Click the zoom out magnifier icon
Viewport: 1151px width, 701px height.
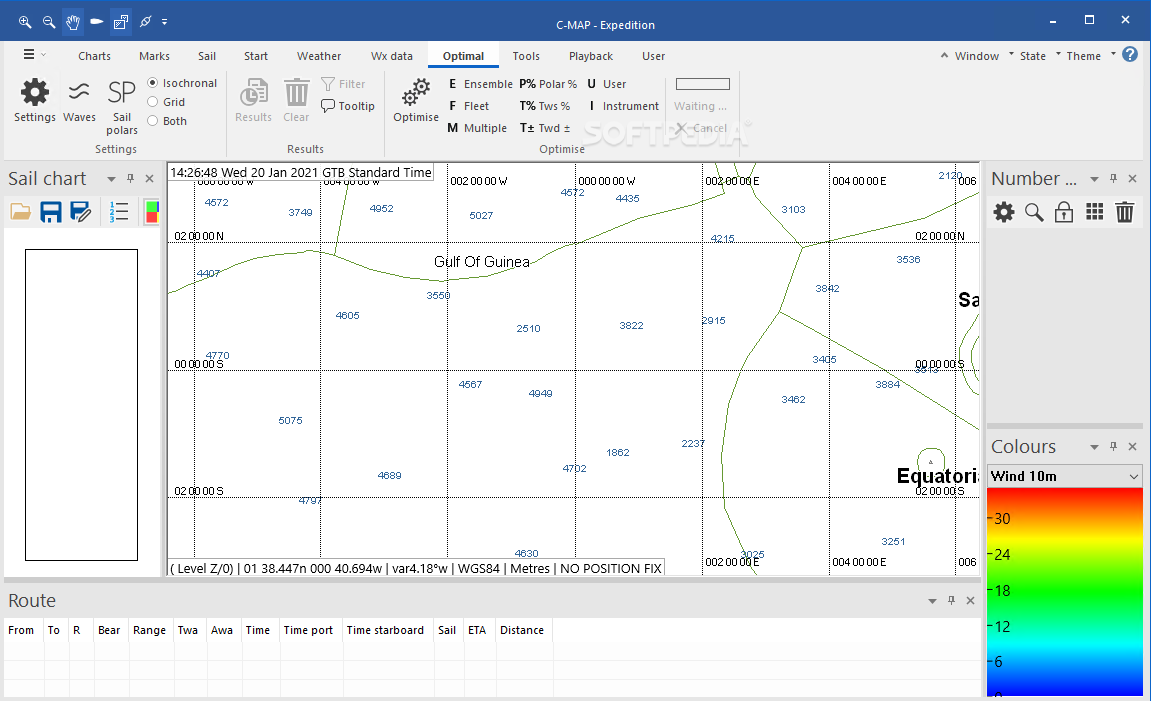[x=49, y=22]
